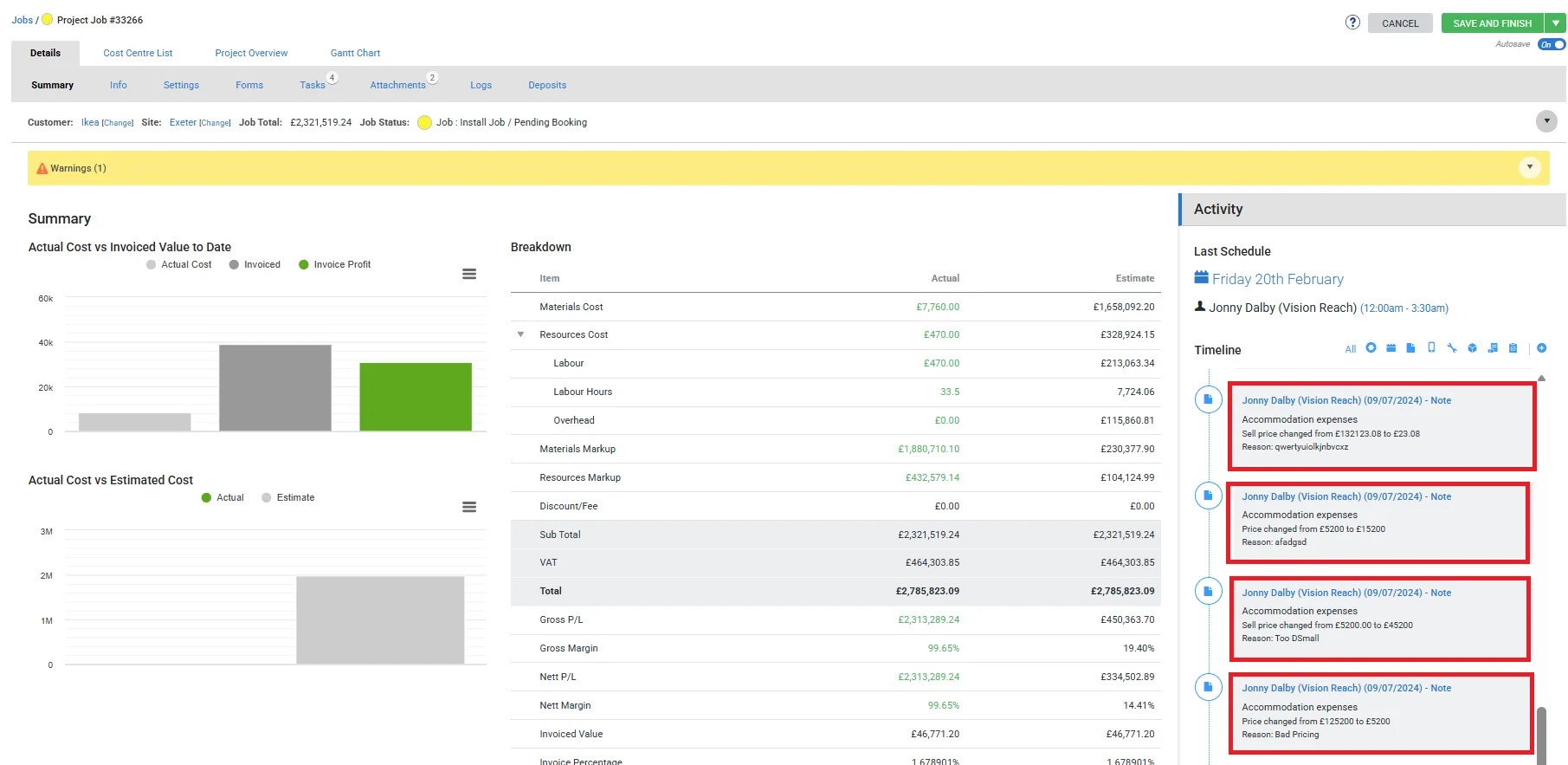
Task: Open Ikea customer link
Action: pos(90,122)
